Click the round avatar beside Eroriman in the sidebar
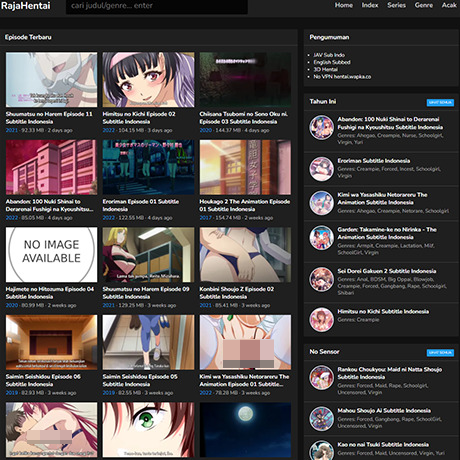 click(321, 169)
